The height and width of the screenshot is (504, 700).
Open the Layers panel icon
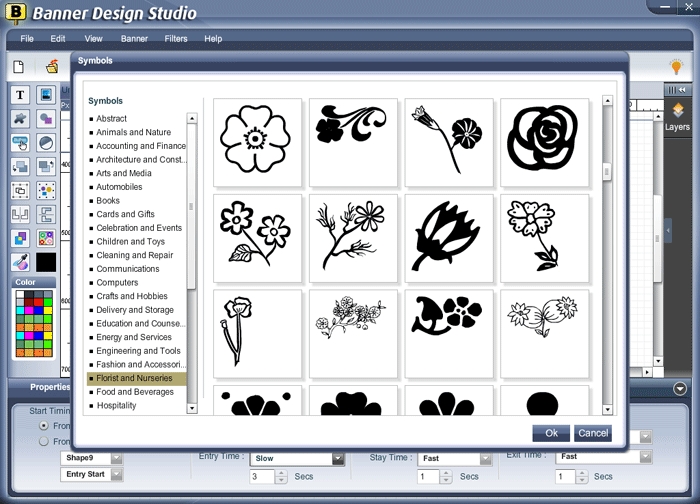click(677, 111)
